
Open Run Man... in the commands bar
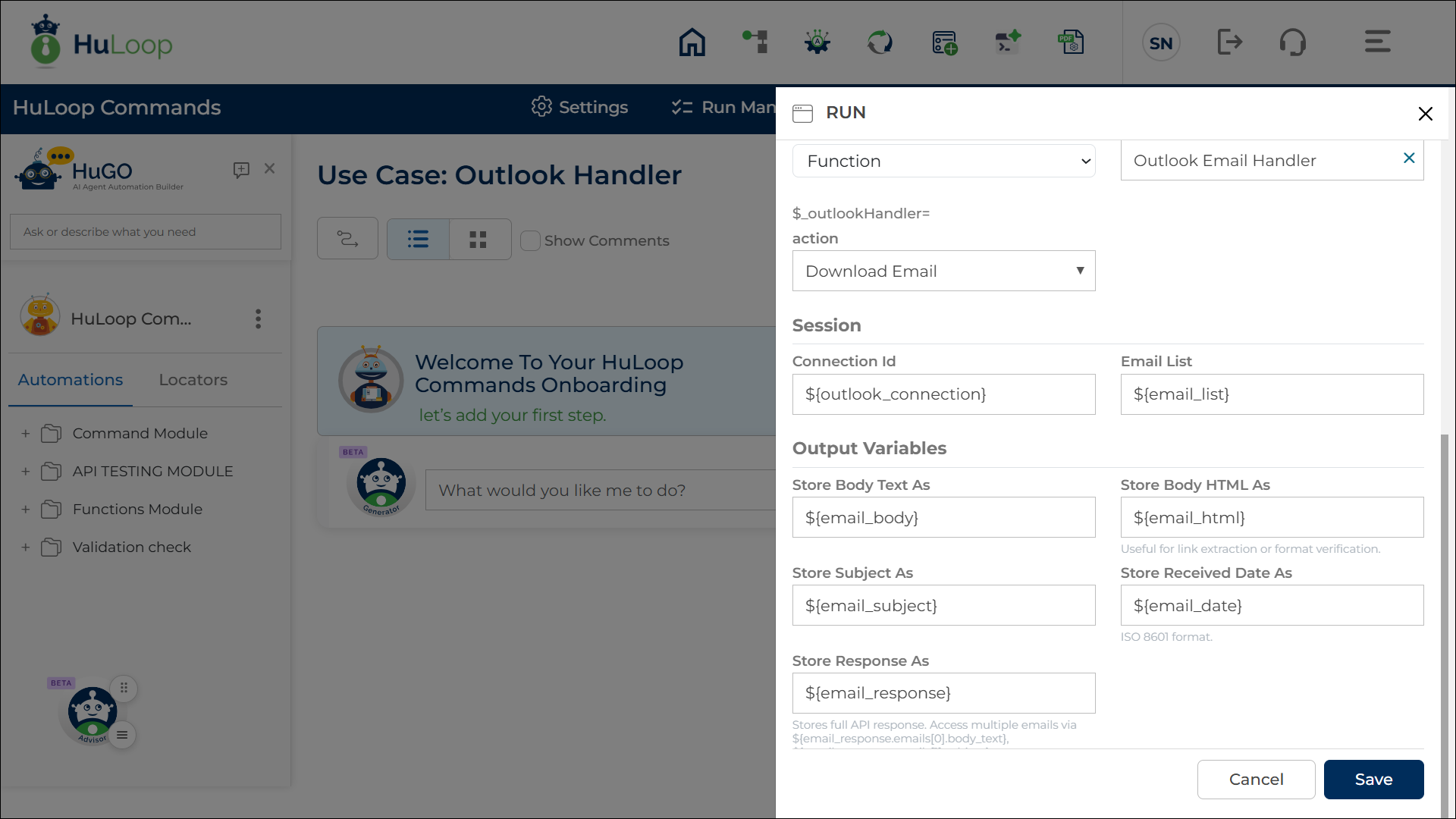[724, 107]
